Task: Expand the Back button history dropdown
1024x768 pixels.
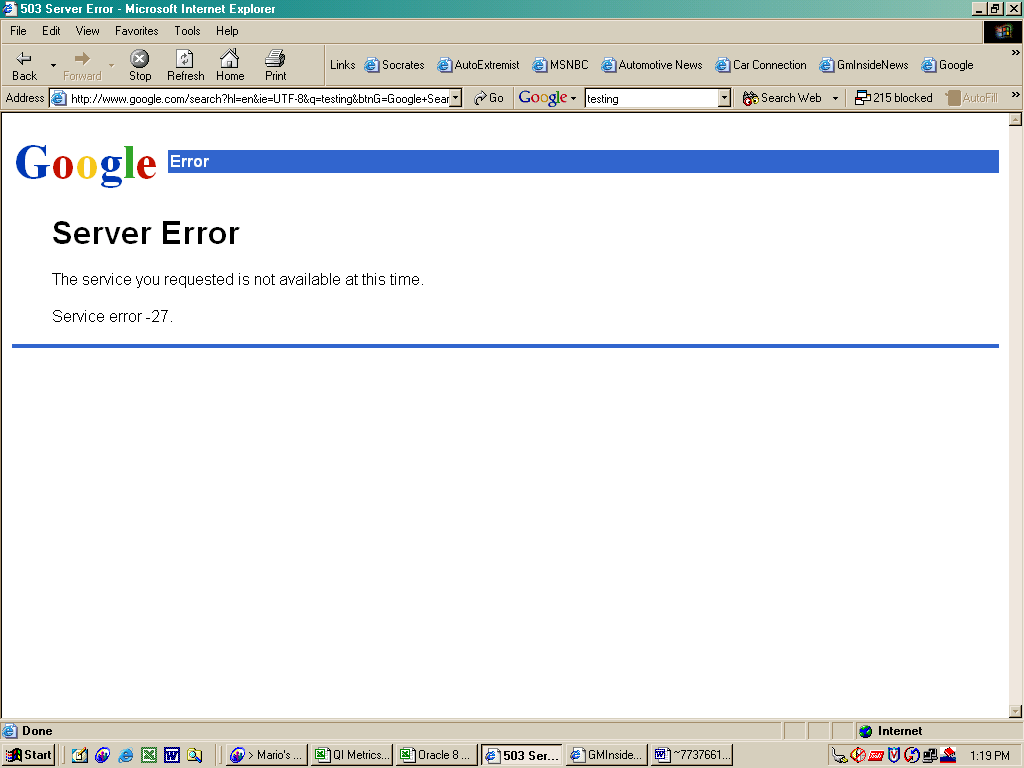Action: [x=53, y=65]
